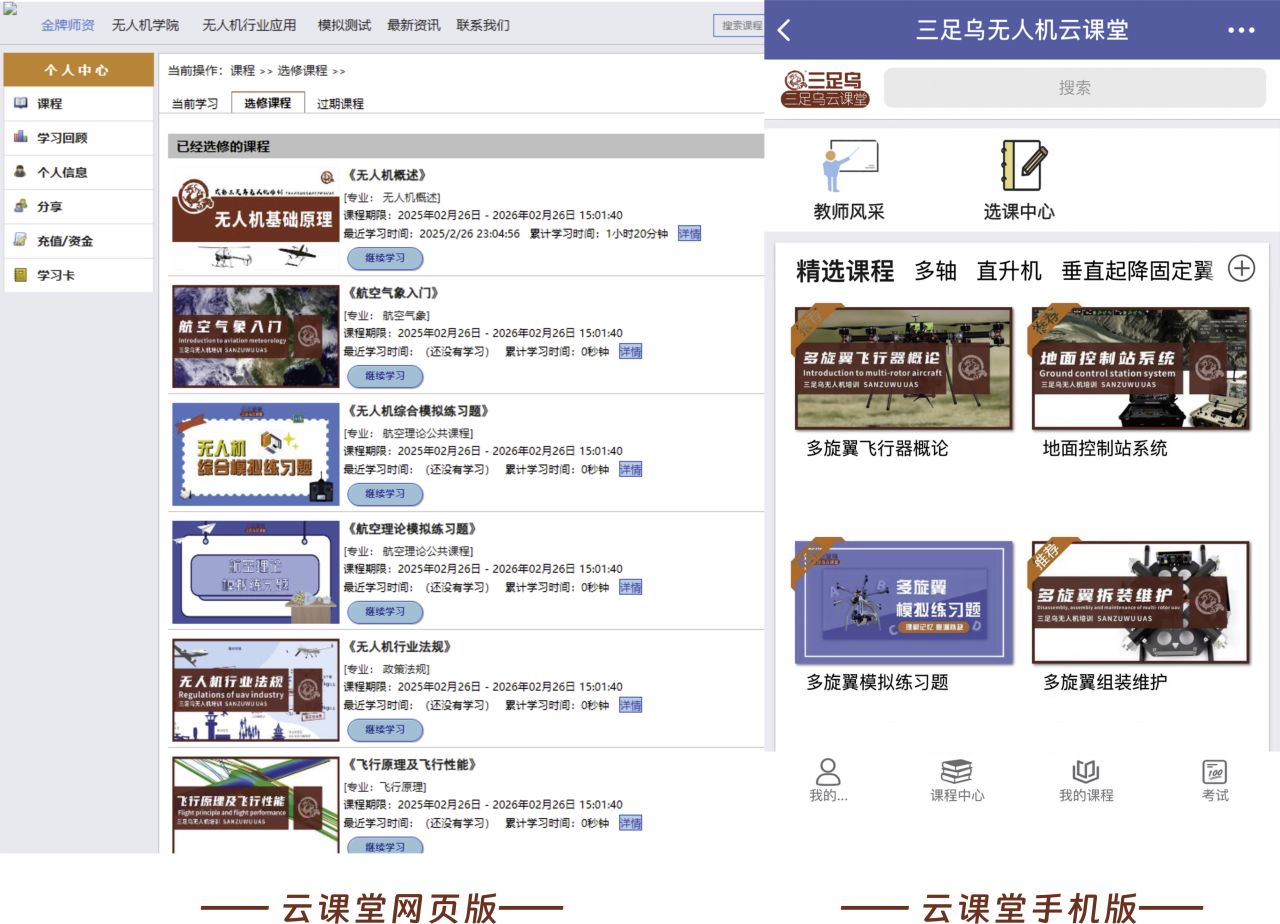Click 详情 link for 无人机概述 course
1280x924 pixels.
click(x=689, y=233)
